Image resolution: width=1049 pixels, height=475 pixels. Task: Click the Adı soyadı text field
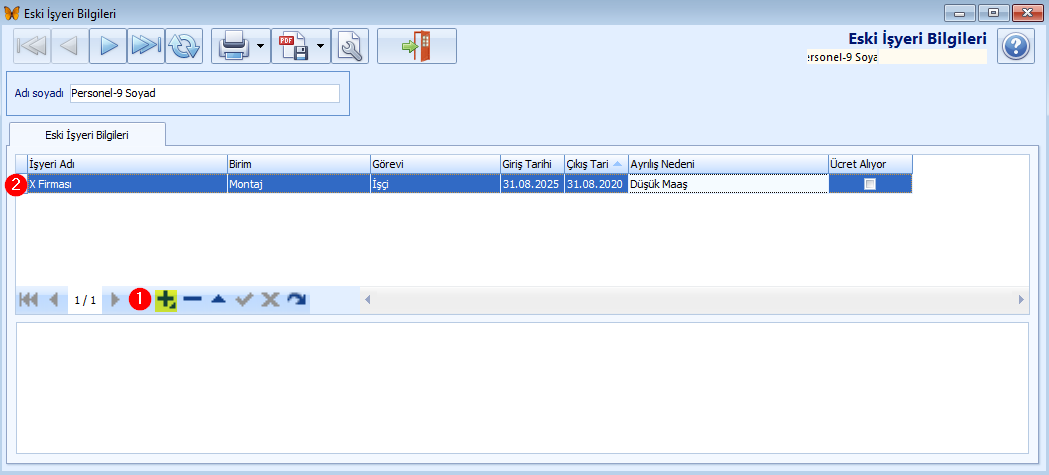pyautogui.click(x=204, y=93)
